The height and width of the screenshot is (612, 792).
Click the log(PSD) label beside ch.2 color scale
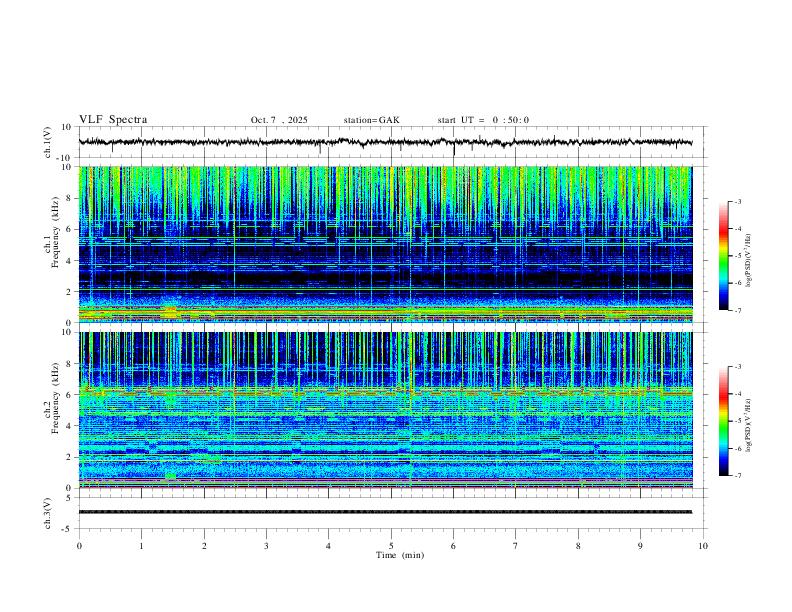point(749,426)
